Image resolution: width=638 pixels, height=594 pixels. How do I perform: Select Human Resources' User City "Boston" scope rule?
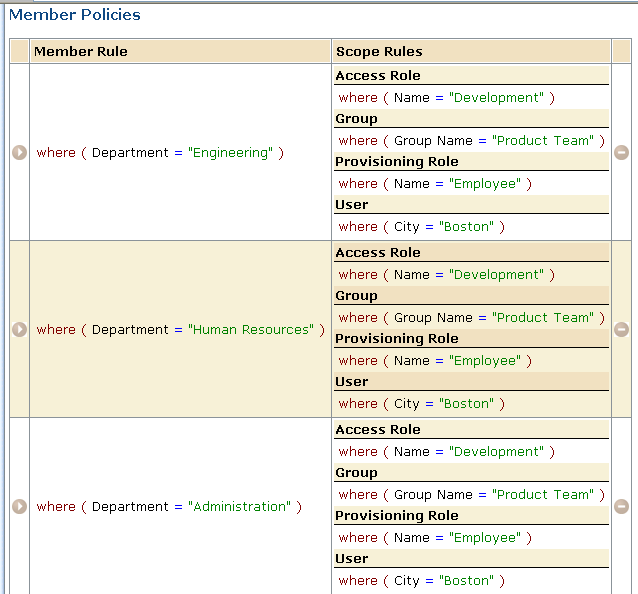421,404
